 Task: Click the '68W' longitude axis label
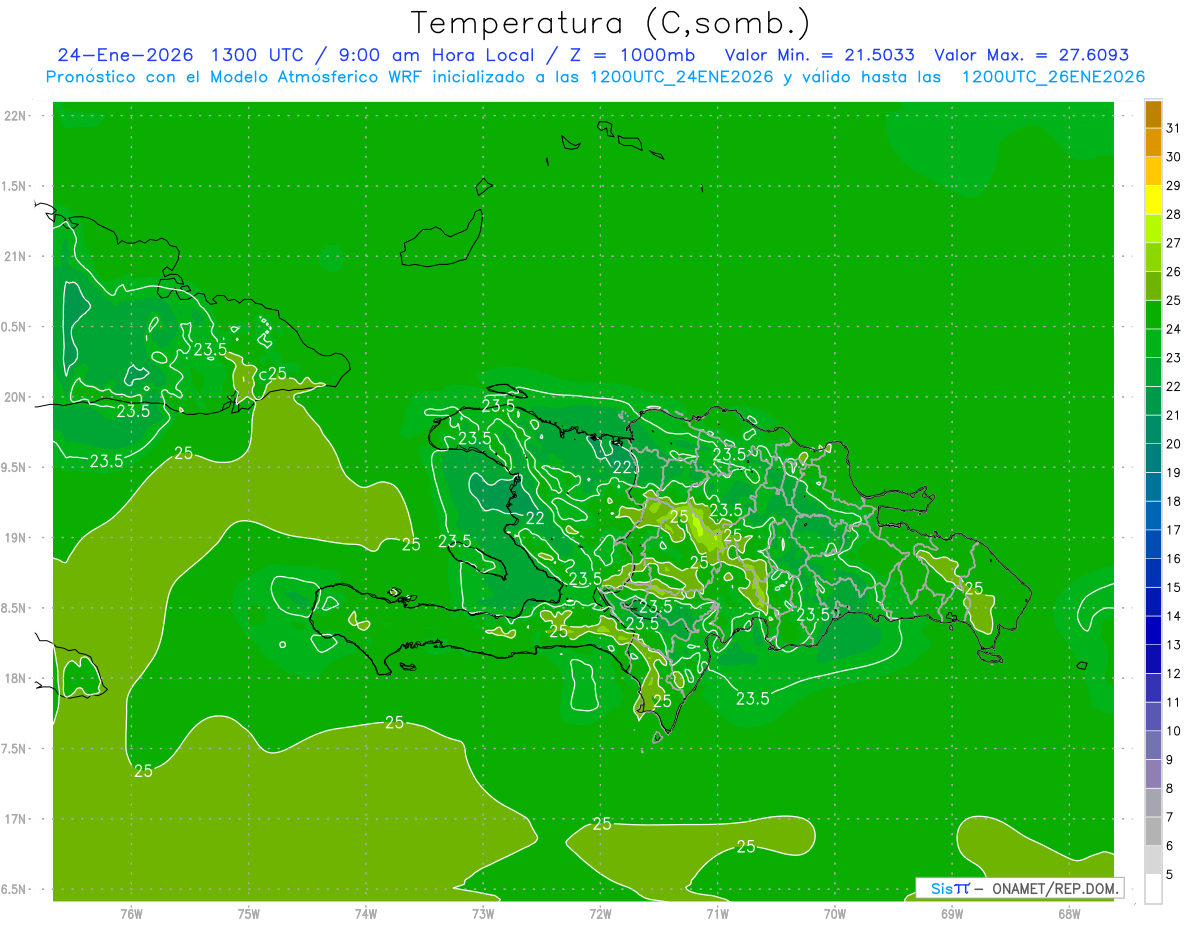(x=1069, y=914)
